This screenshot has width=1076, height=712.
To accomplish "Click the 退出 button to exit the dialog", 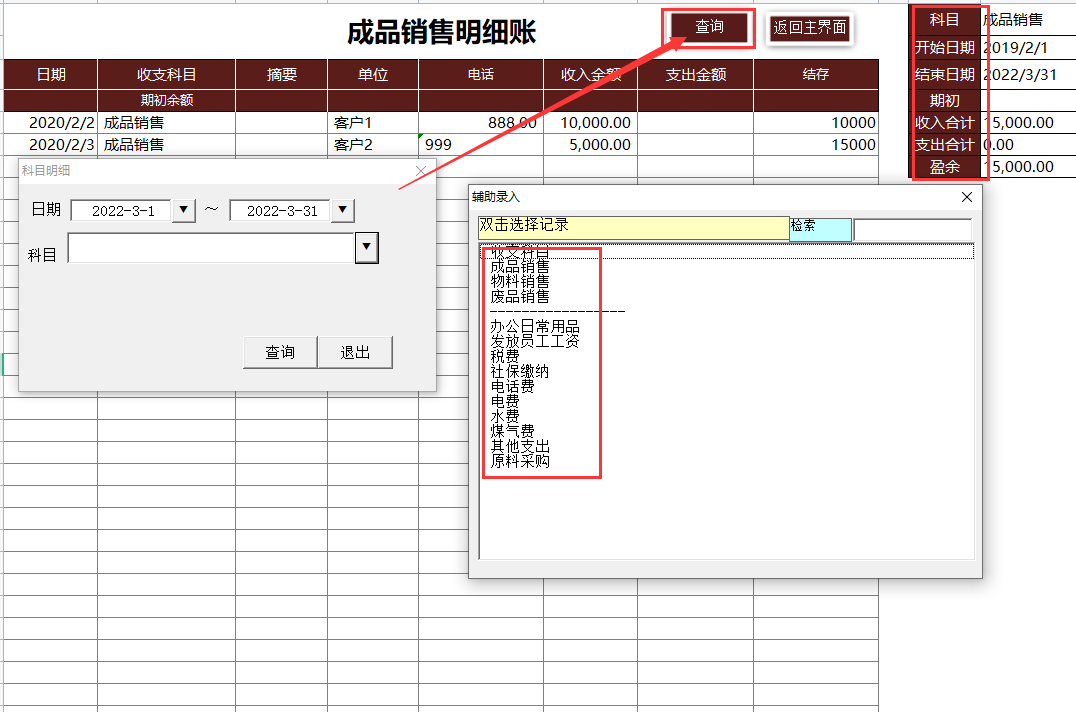I will [x=355, y=351].
